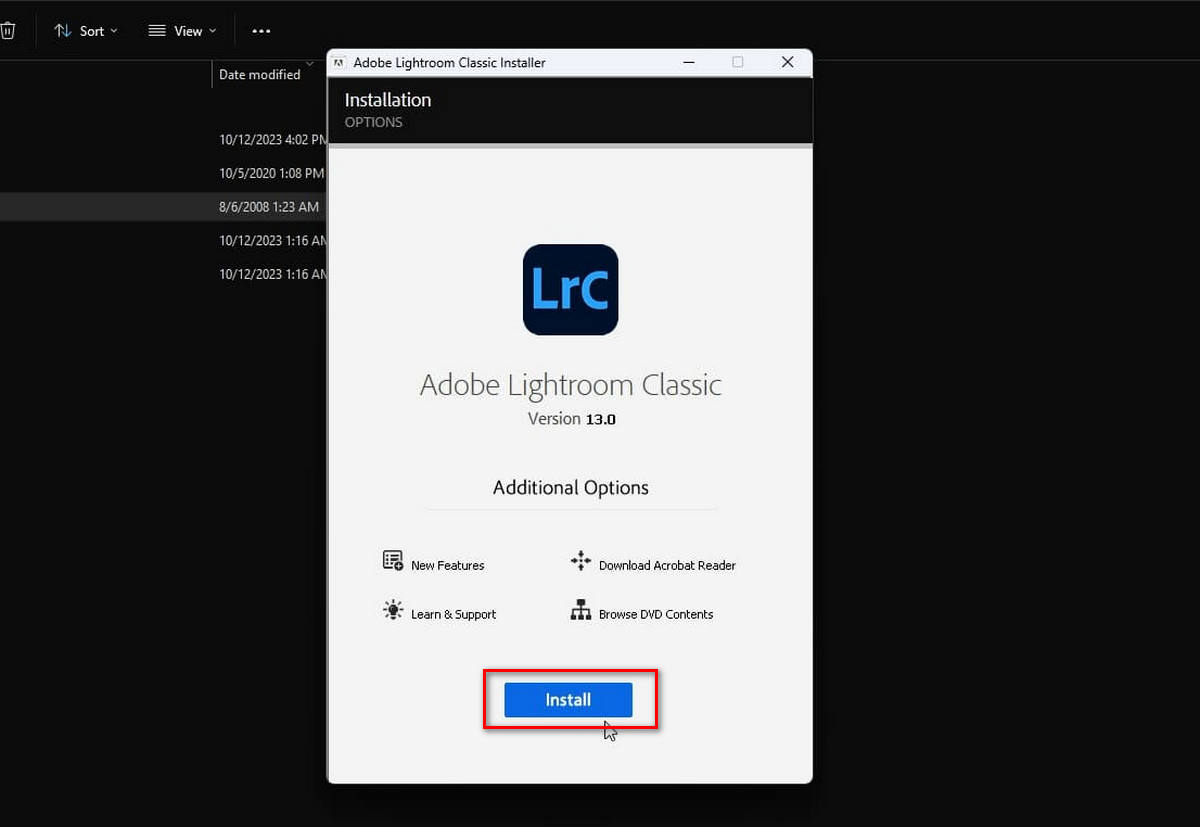This screenshot has width=1200, height=827.
Task: Expand the Date modified column dropdown arrow
Action: tap(309, 63)
